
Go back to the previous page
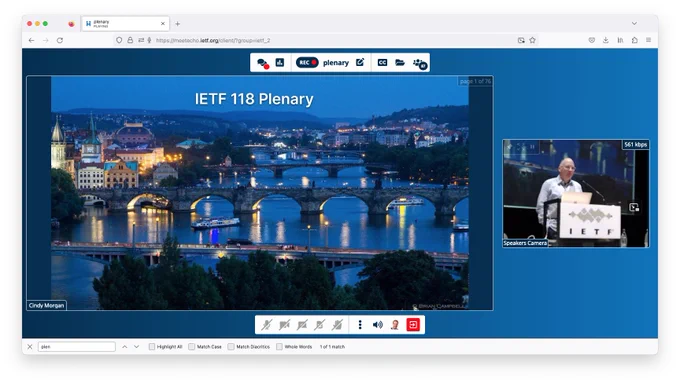31,40
